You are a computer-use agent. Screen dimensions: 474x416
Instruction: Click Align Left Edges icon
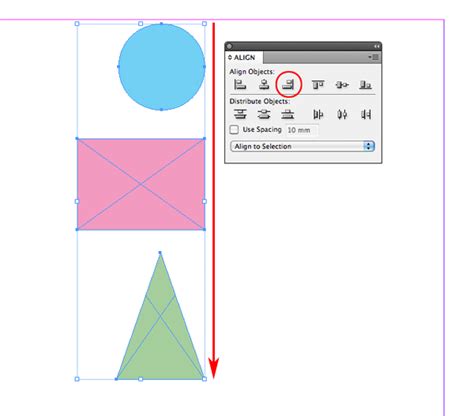pos(240,85)
